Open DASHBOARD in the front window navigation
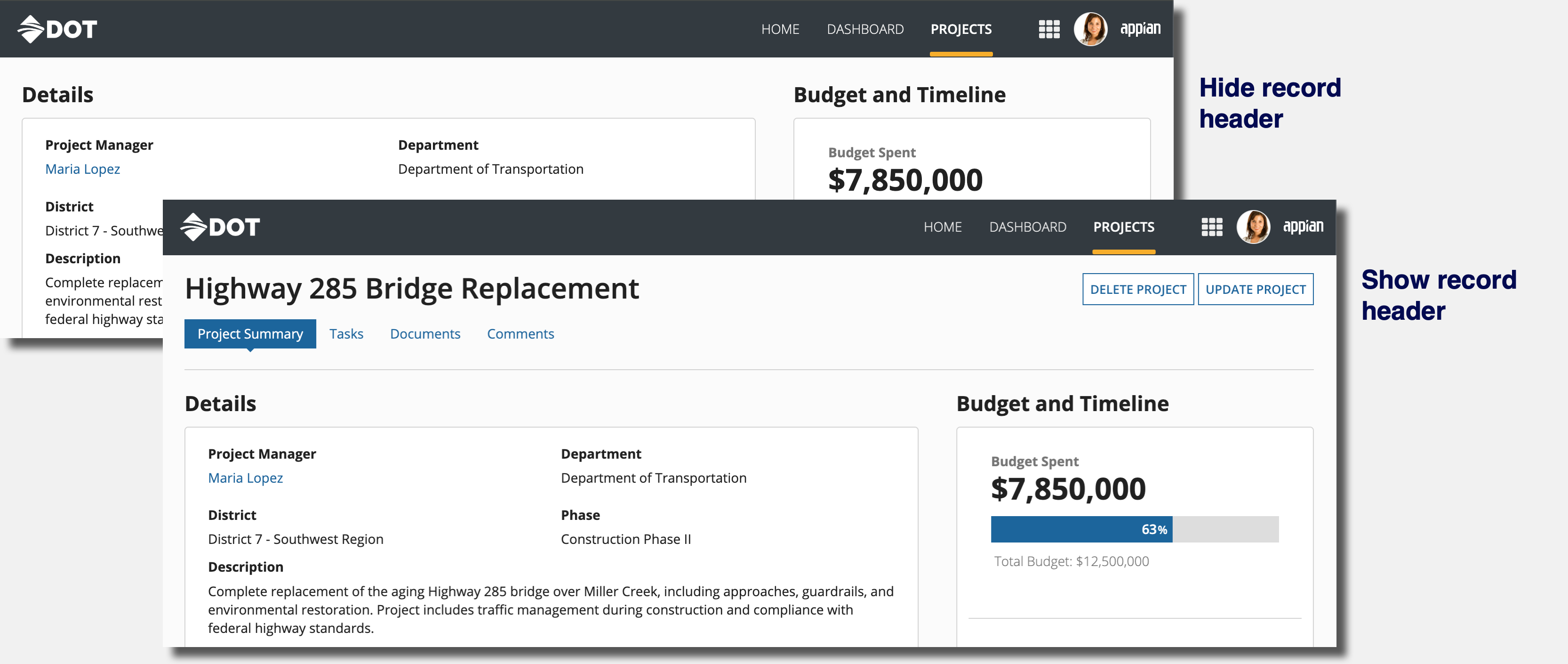Image resolution: width=1568 pixels, height=664 pixels. (1027, 227)
